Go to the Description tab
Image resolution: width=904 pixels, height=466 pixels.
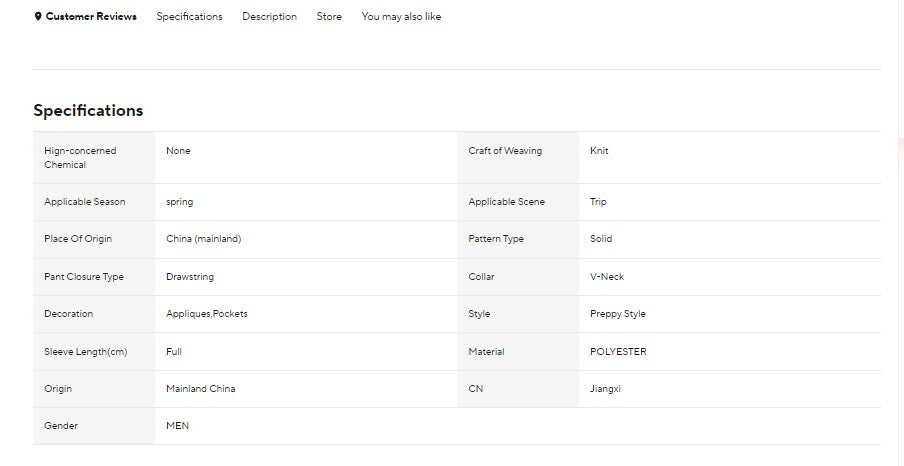(269, 17)
